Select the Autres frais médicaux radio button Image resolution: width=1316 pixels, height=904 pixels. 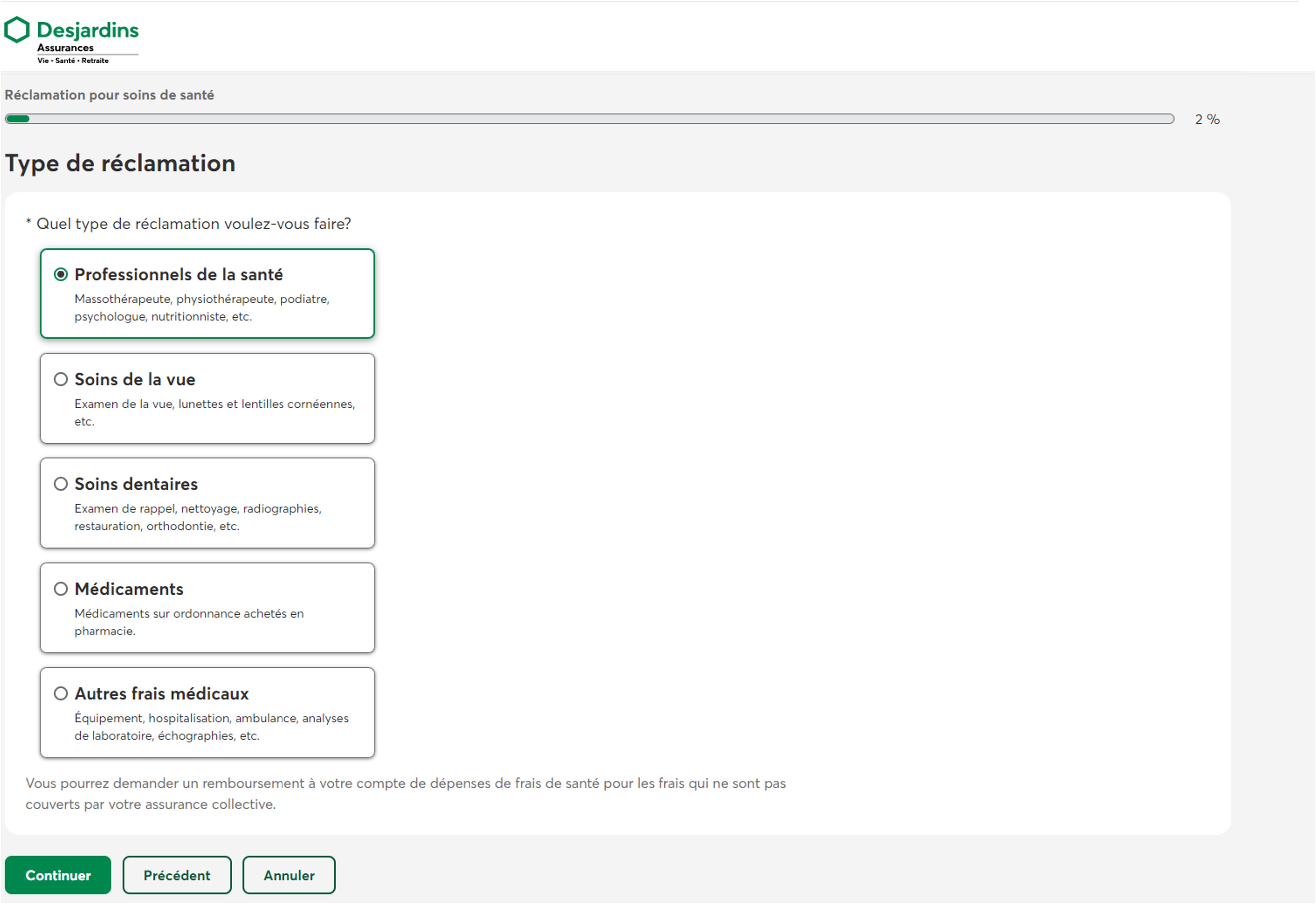tap(61, 694)
